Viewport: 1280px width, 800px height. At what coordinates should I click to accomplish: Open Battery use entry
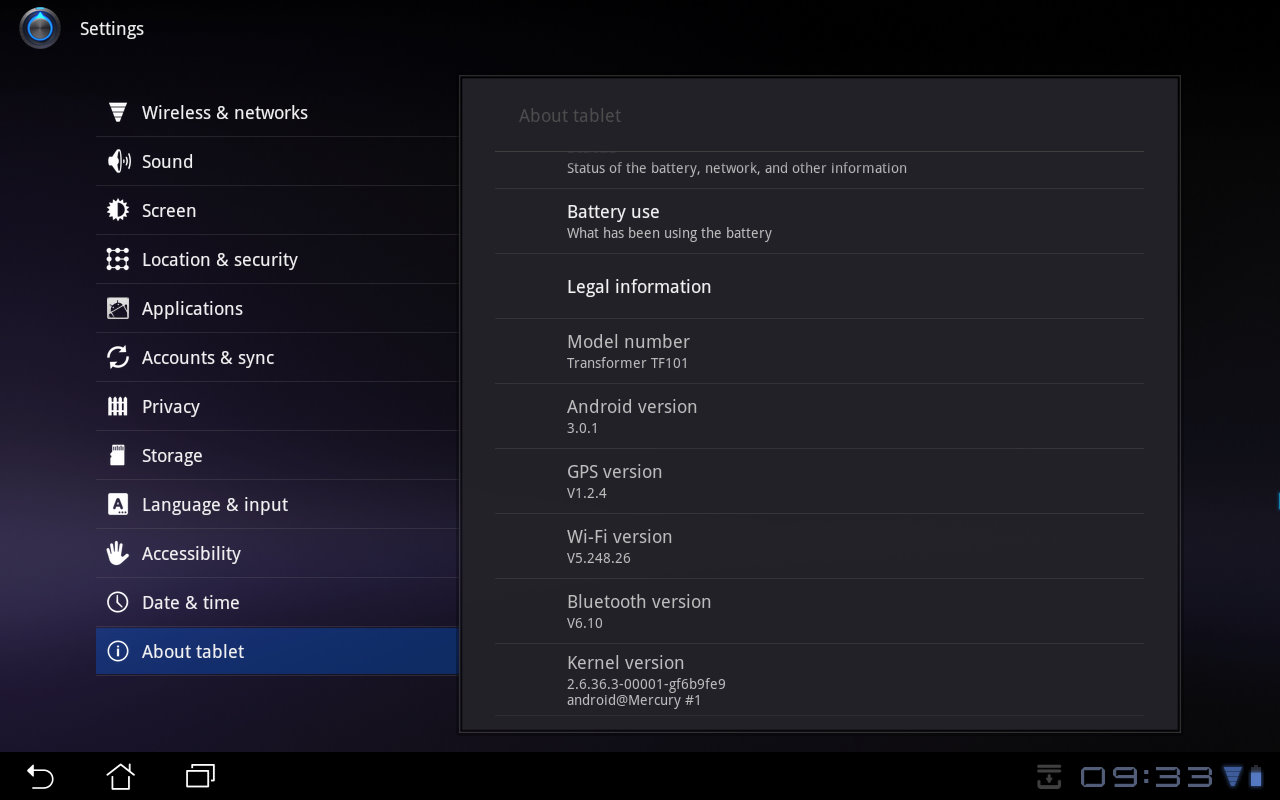point(819,221)
